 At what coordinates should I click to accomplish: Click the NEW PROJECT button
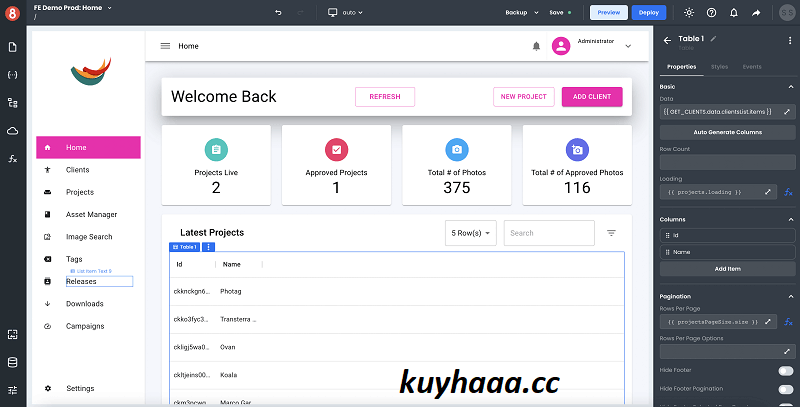pyautogui.click(x=523, y=97)
